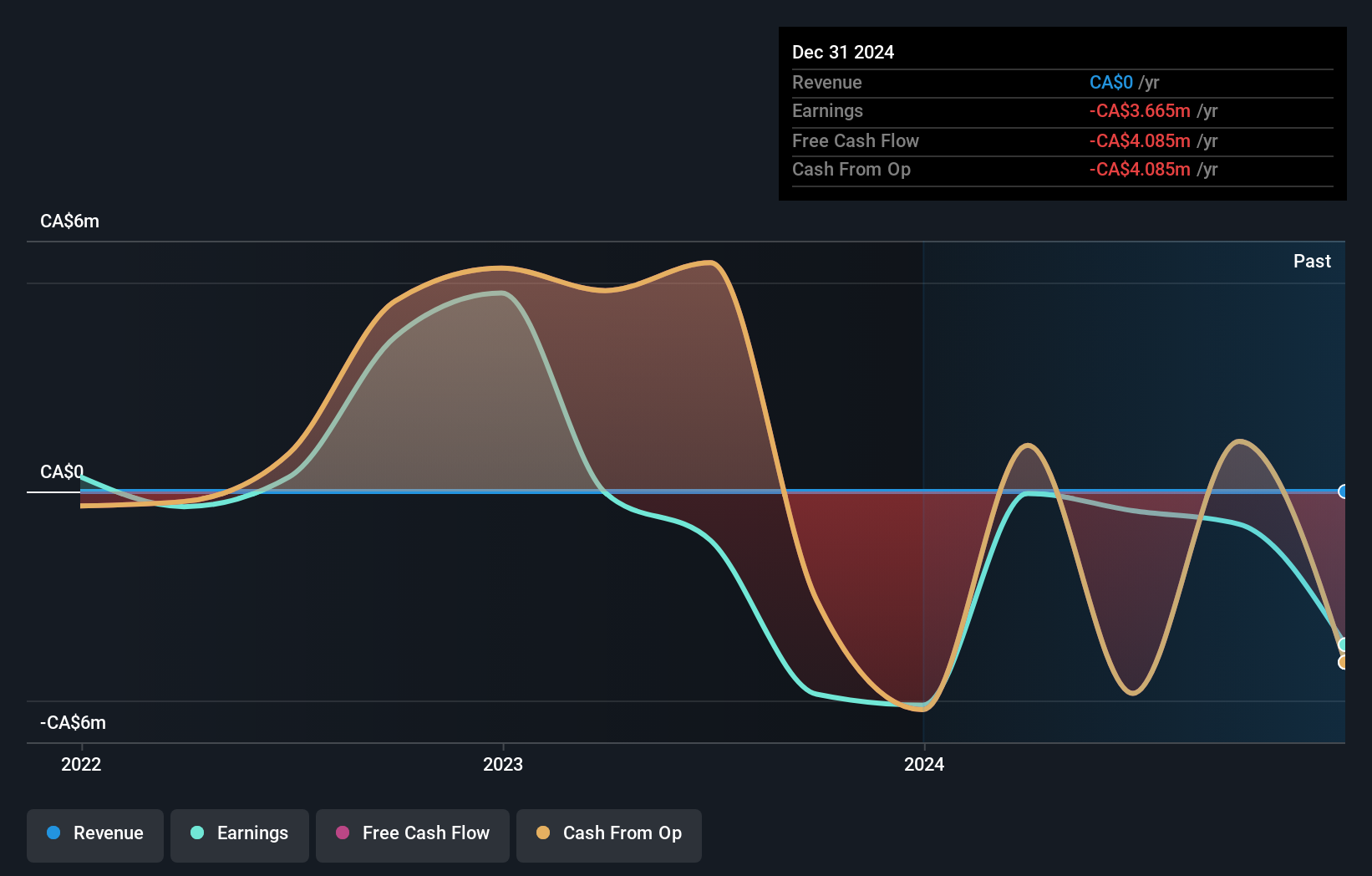This screenshot has height=876, width=1372.
Task: Toggle the Cash From Op legend button
Action: point(609,835)
